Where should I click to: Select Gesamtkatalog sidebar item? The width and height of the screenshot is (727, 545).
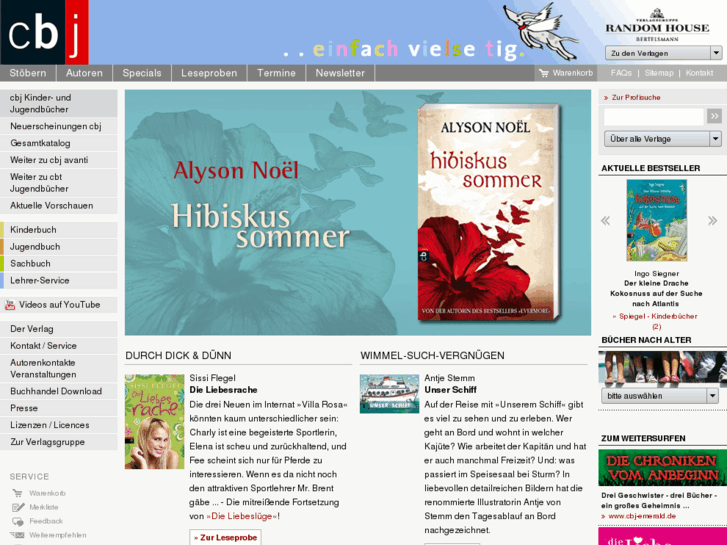pyautogui.click(x=58, y=143)
